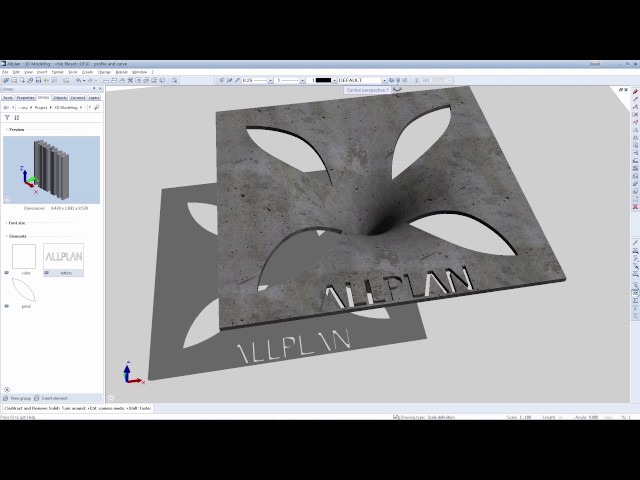
Task: Open the Insert menu
Action: [x=42, y=72]
